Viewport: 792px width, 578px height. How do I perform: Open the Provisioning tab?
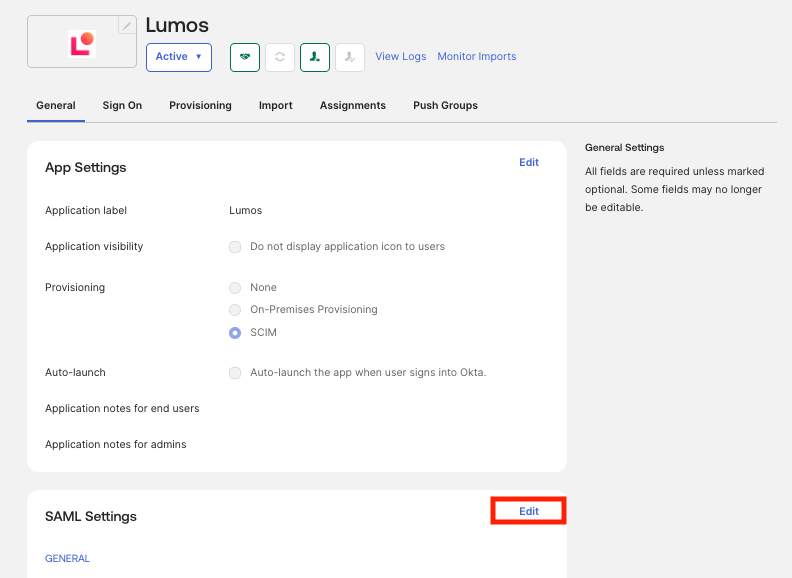click(x=201, y=106)
